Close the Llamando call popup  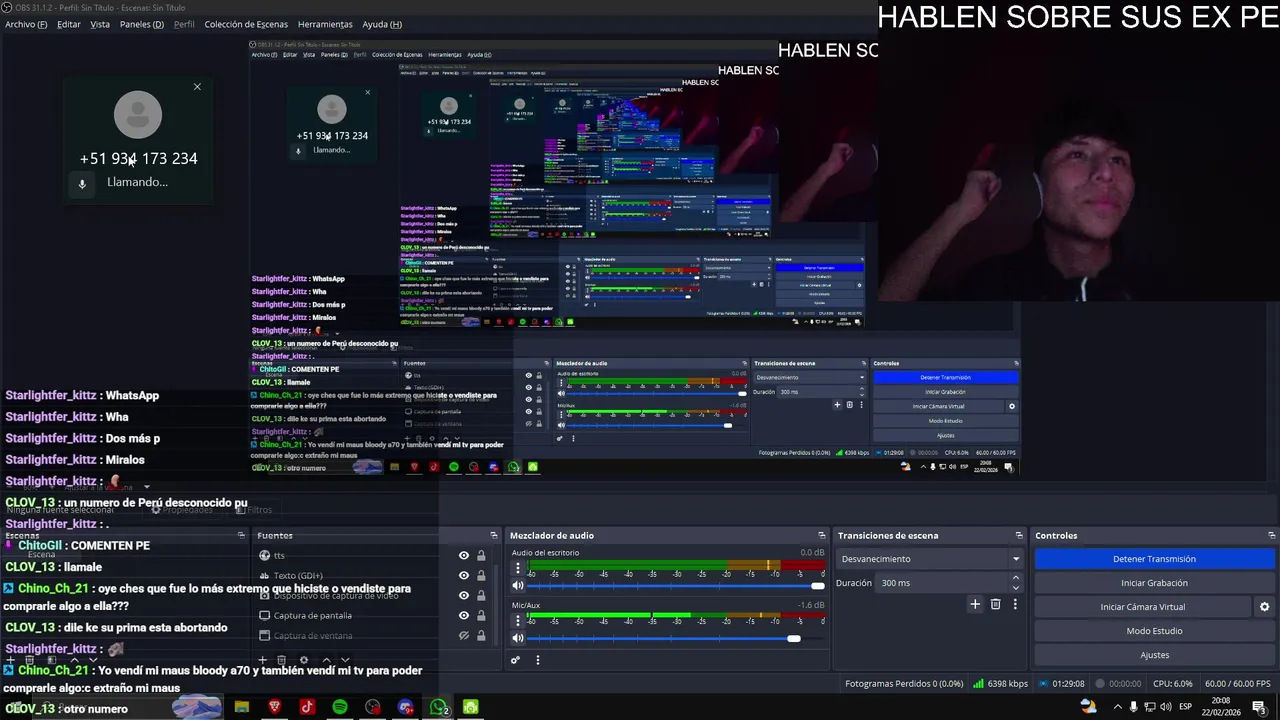coord(197,87)
